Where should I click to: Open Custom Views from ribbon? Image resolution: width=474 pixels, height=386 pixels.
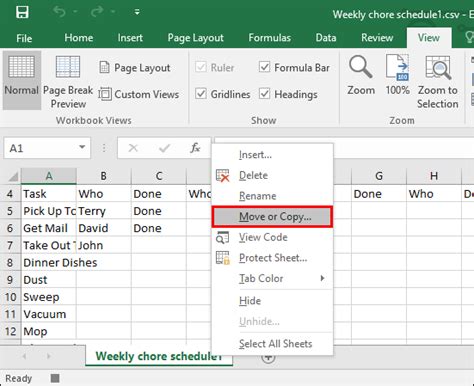coord(139,94)
